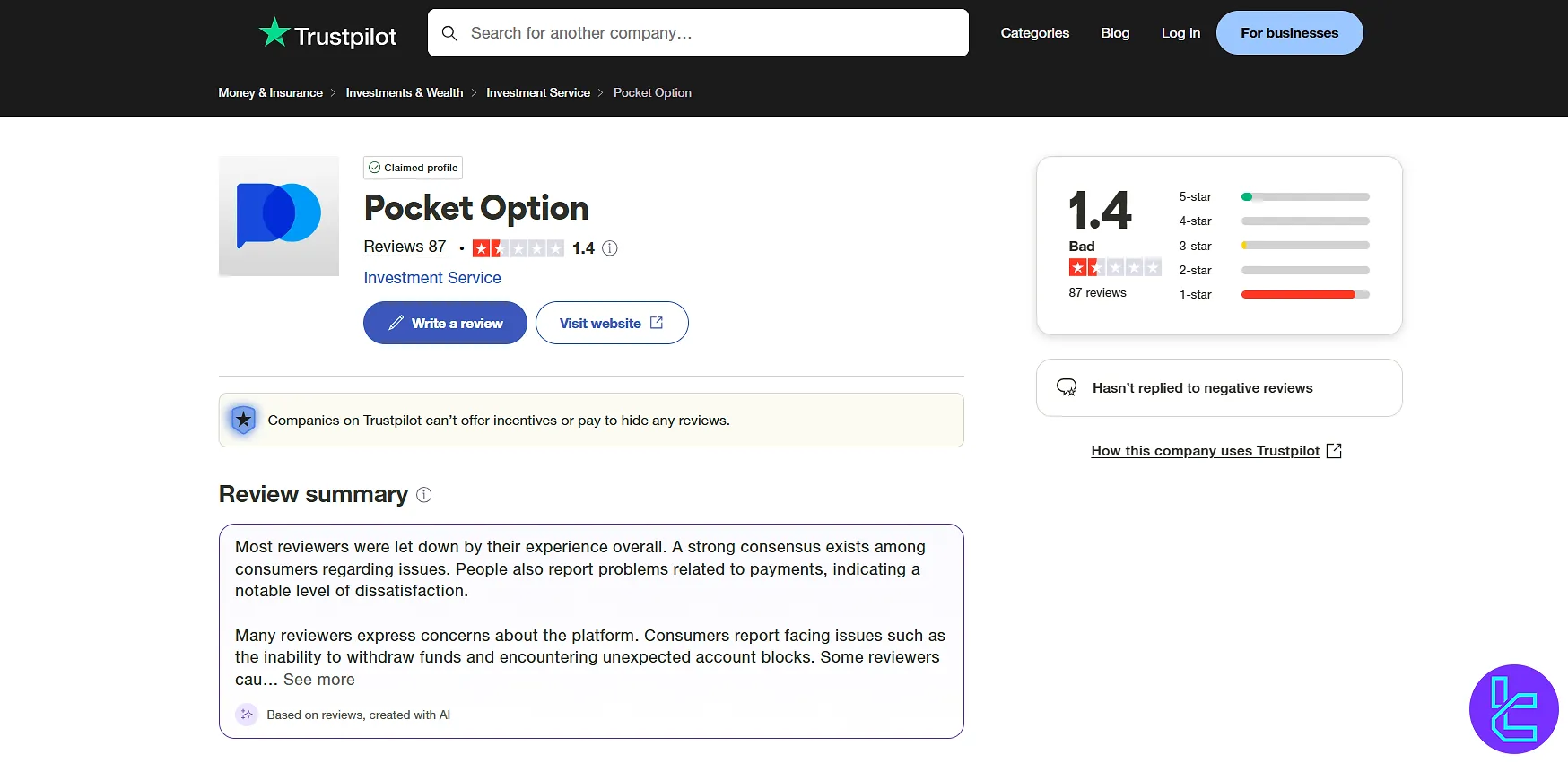Click the claimed profile checkmark icon
Viewport: 1568px width, 763px height.
pyautogui.click(x=375, y=168)
